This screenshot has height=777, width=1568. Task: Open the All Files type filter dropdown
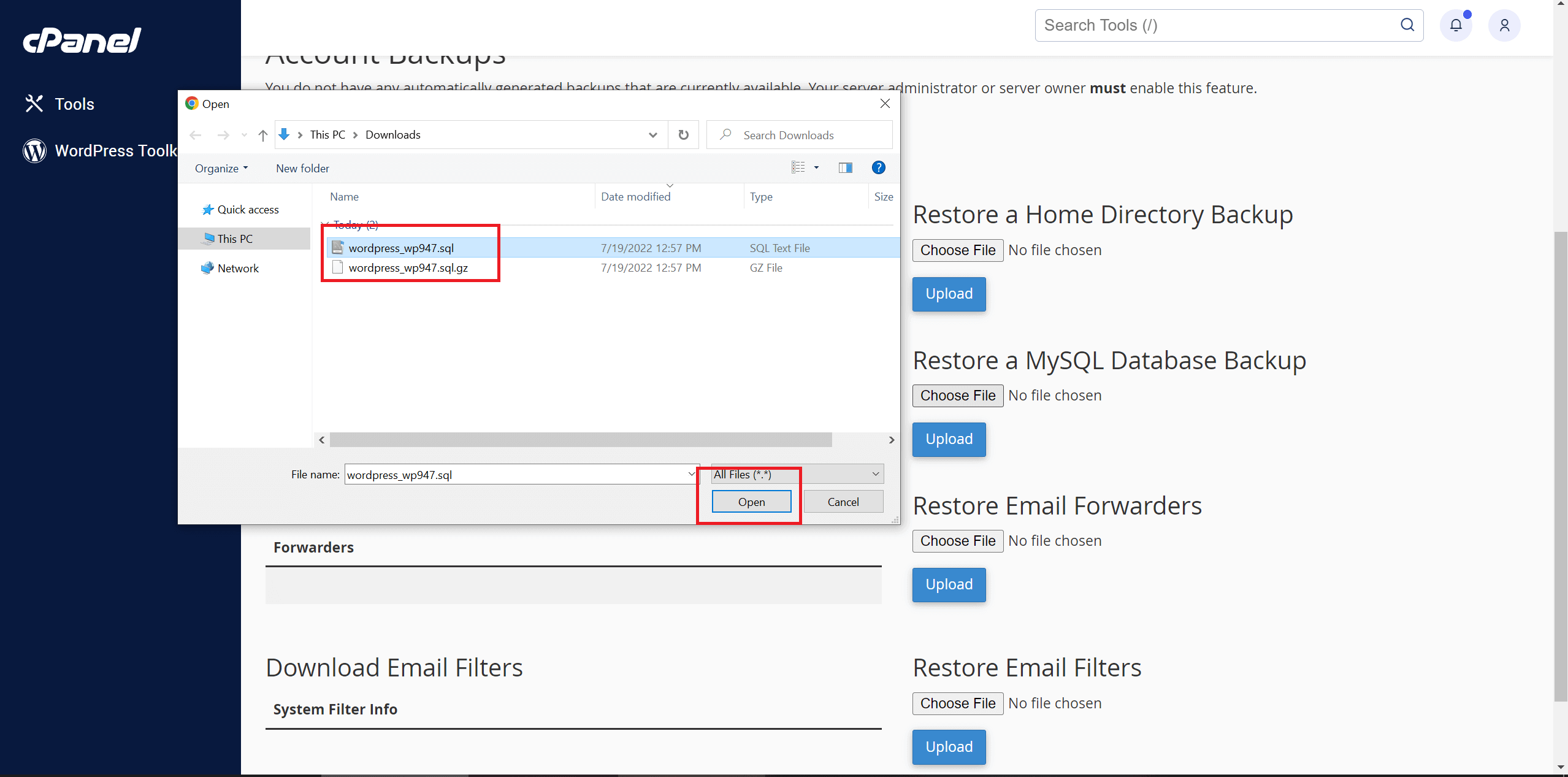click(797, 474)
